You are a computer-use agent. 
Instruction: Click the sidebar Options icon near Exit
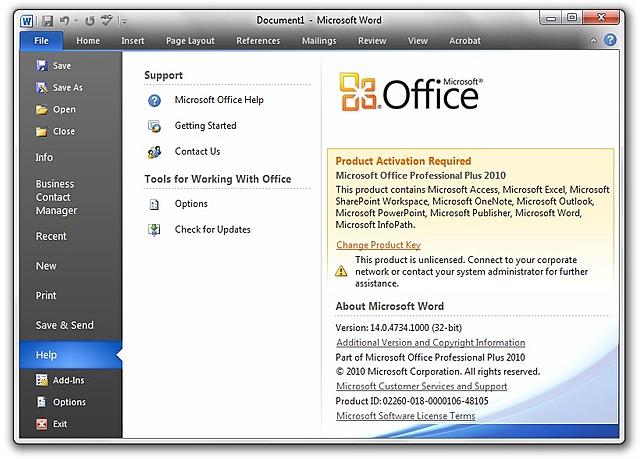(42, 402)
